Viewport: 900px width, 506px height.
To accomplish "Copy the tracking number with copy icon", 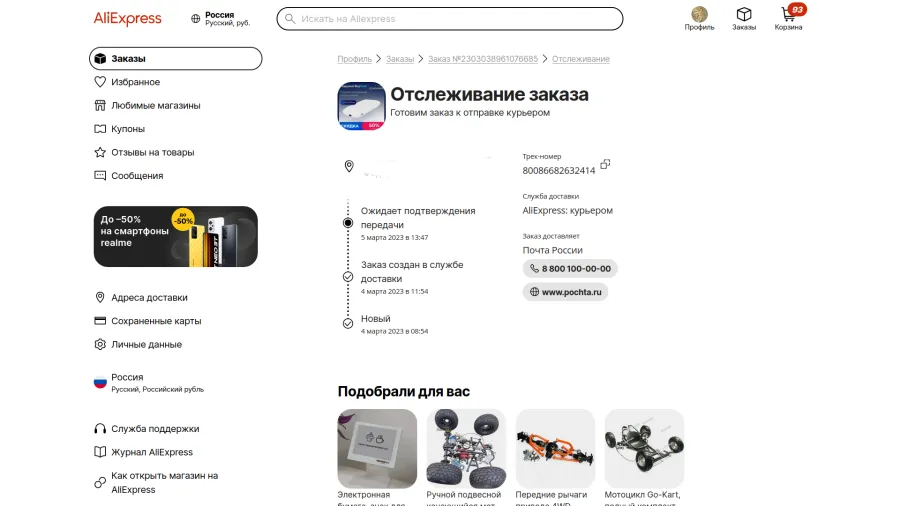I will click(605, 165).
